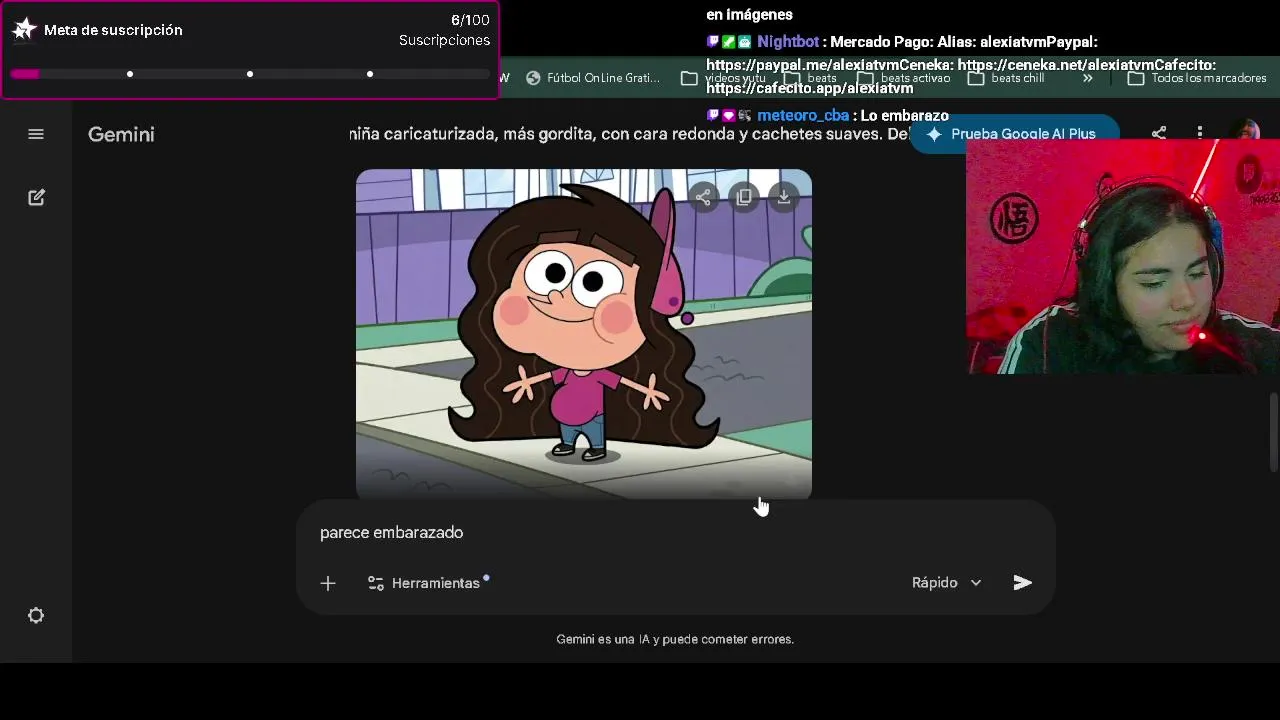Screen dimensions: 1280x720
Task: Click the plus icon to add files
Action: click(x=328, y=583)
